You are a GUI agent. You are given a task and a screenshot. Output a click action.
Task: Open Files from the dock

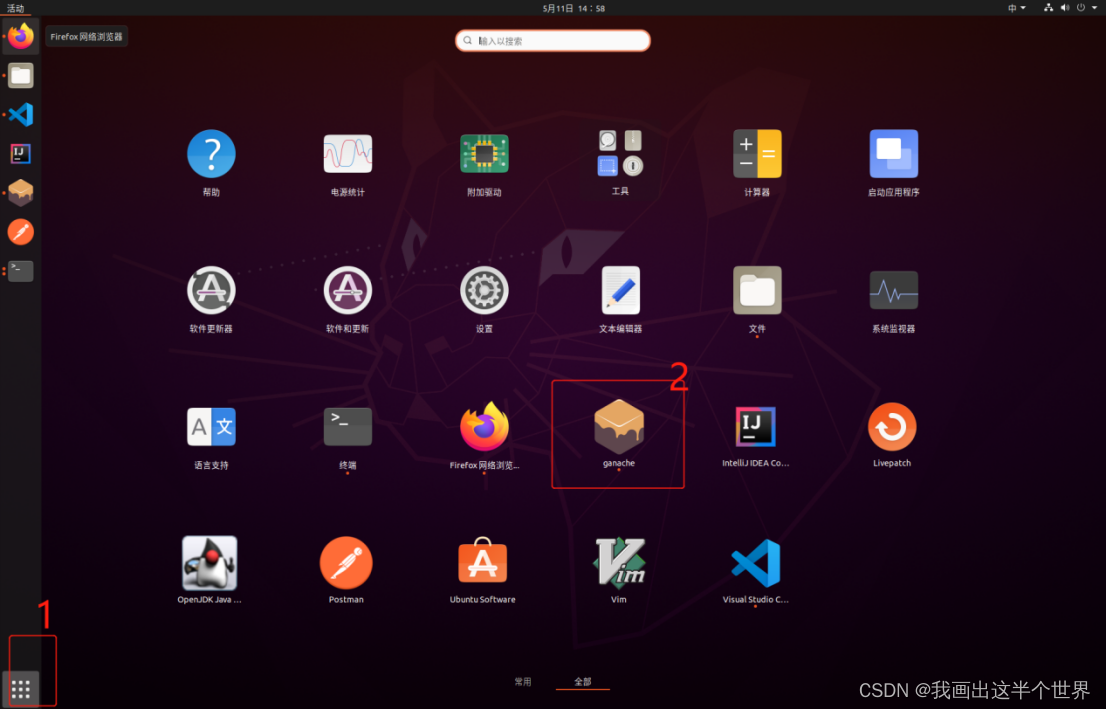20,75
